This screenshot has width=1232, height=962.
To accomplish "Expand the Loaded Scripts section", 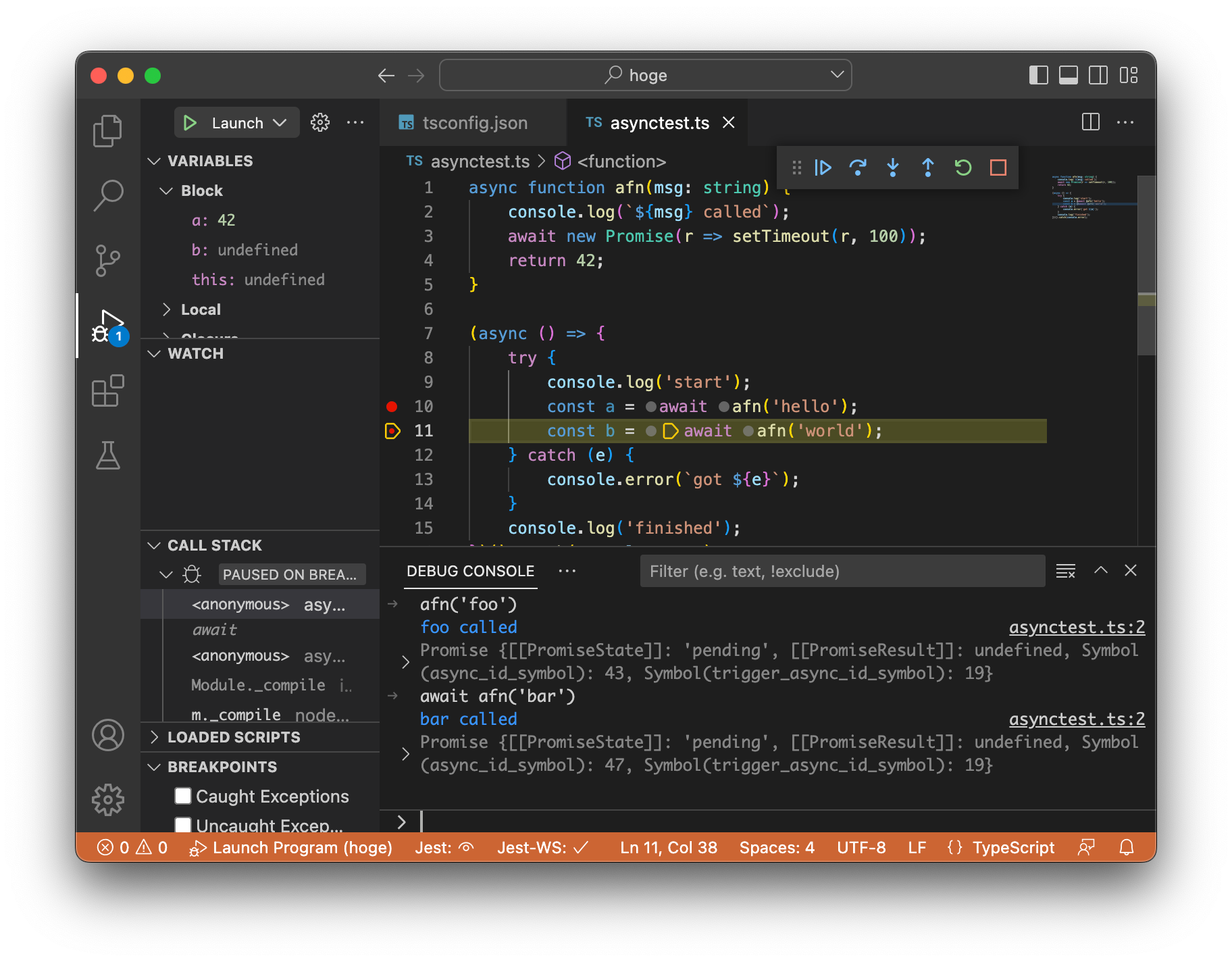I will tap(233, 737).
